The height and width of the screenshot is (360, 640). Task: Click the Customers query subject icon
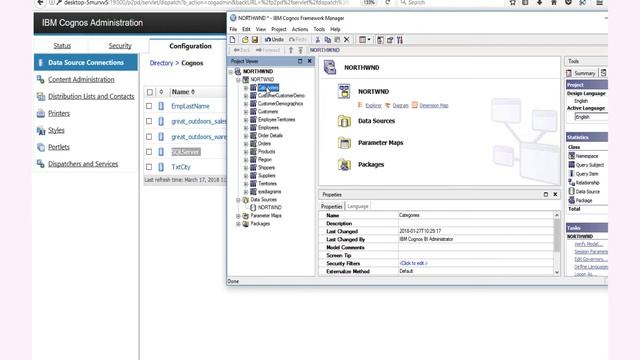[x=253, y=111]
